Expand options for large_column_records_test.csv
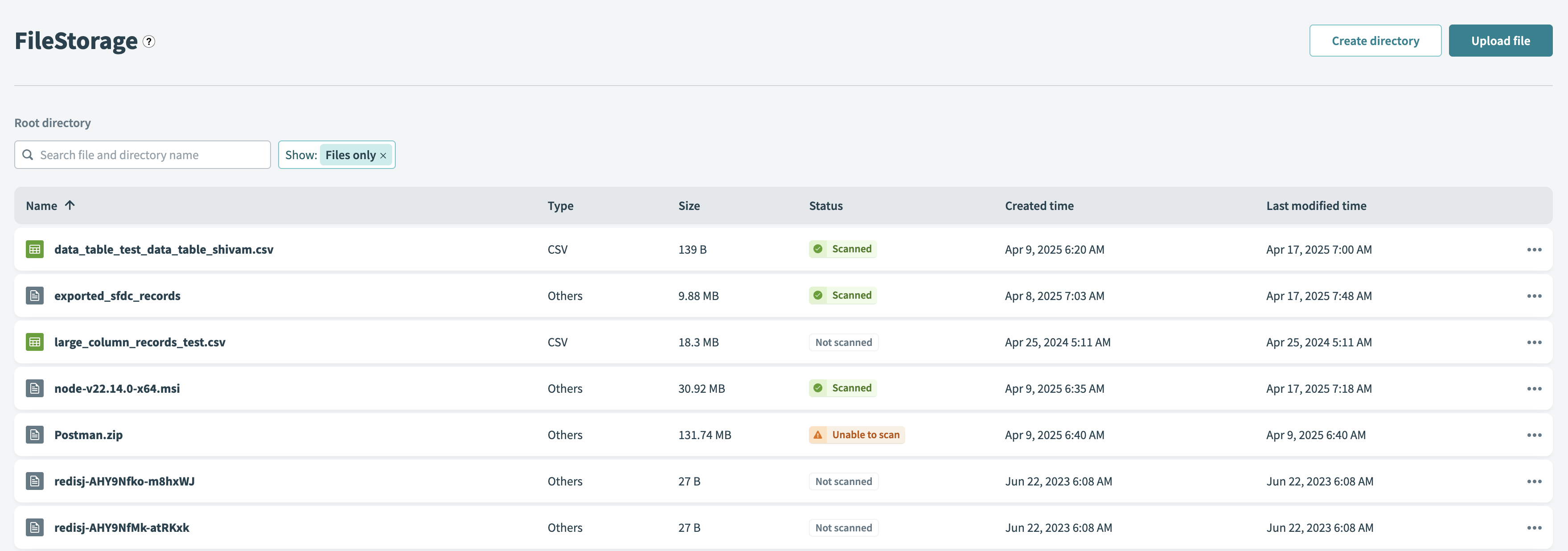1568x551 pixels. (1535, 341)
